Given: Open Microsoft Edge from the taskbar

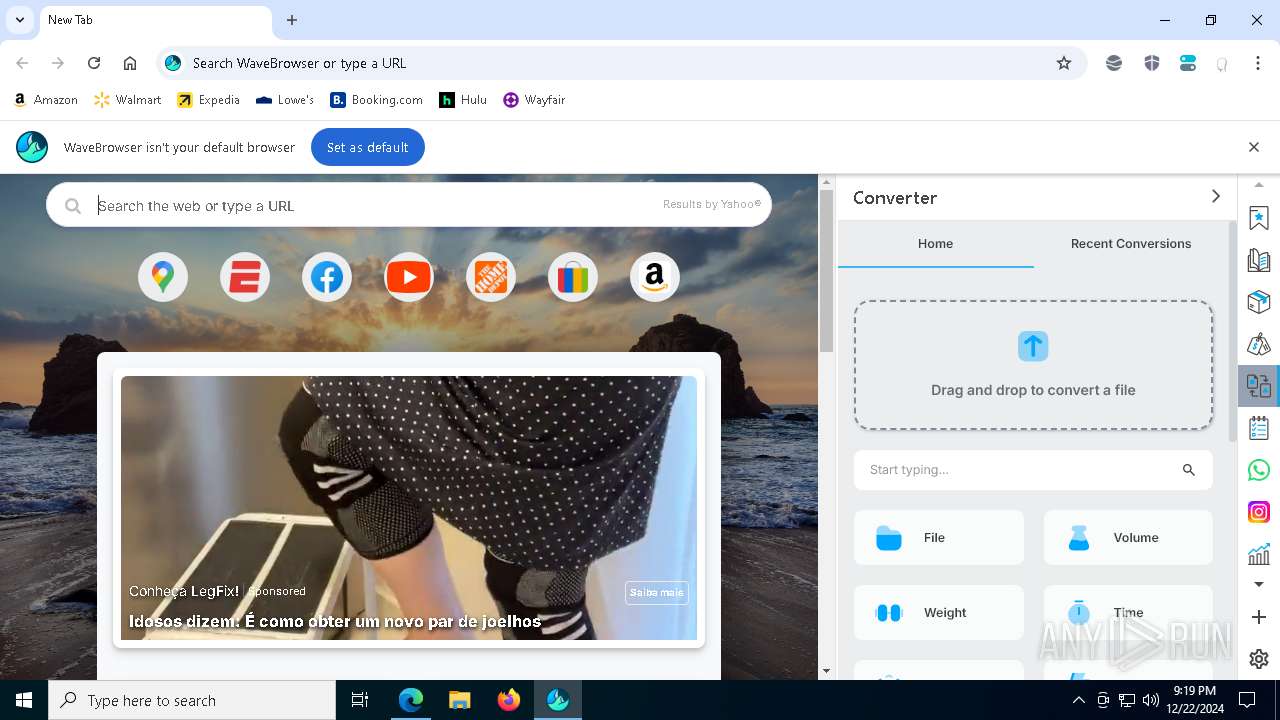Looking at the screenshot, I should click(x=411, y=700).
